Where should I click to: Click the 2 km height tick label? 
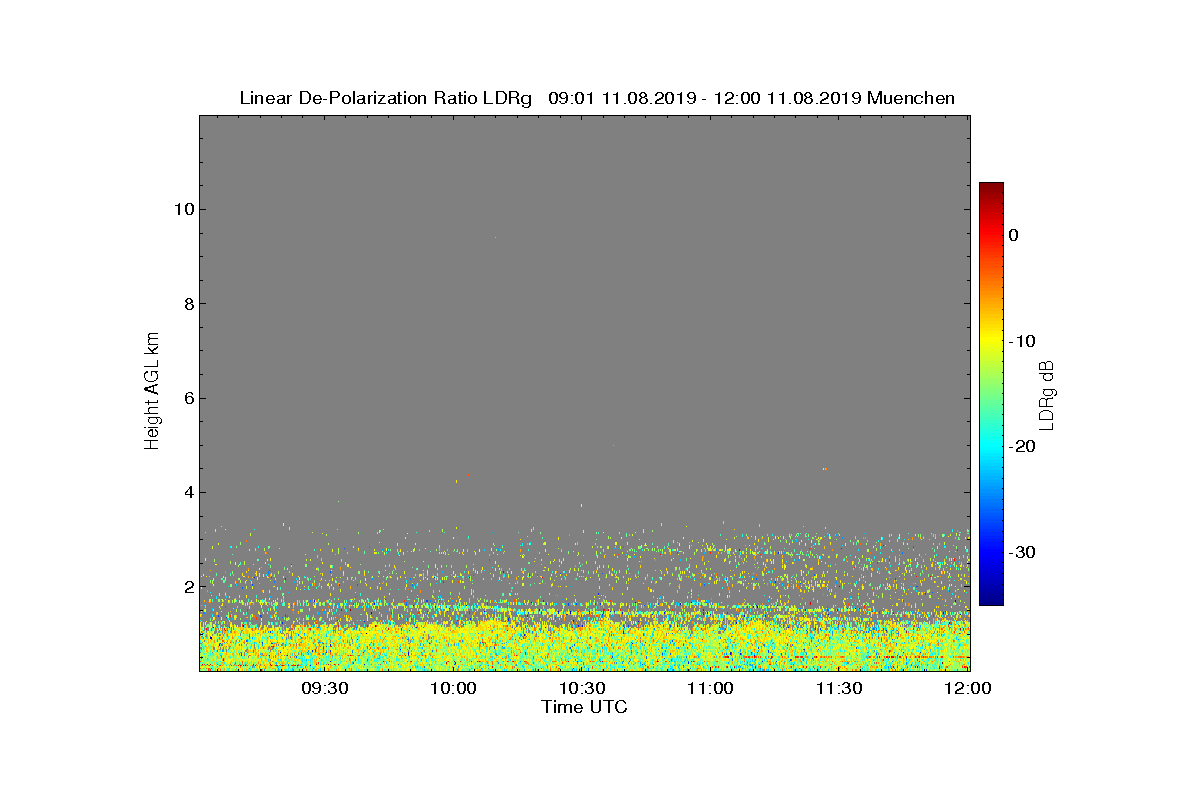coord(188,586)
